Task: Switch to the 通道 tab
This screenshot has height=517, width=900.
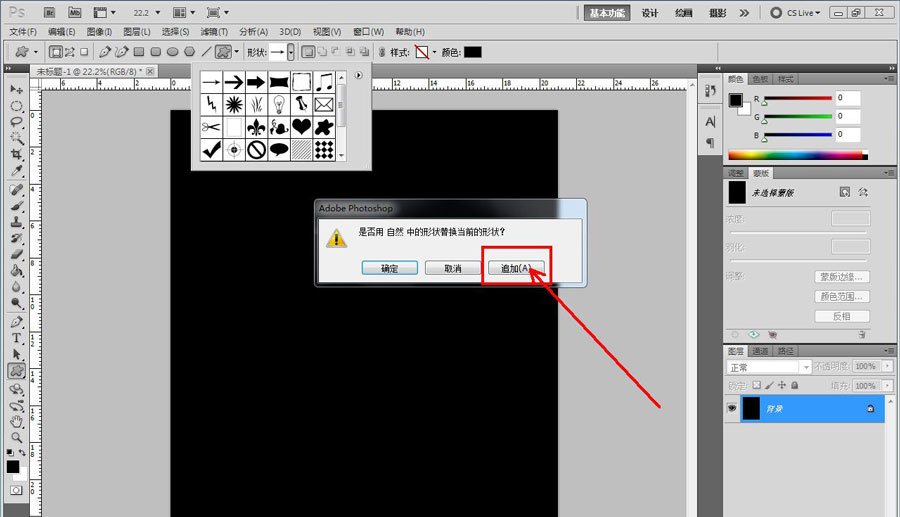Action: (761, 351)
